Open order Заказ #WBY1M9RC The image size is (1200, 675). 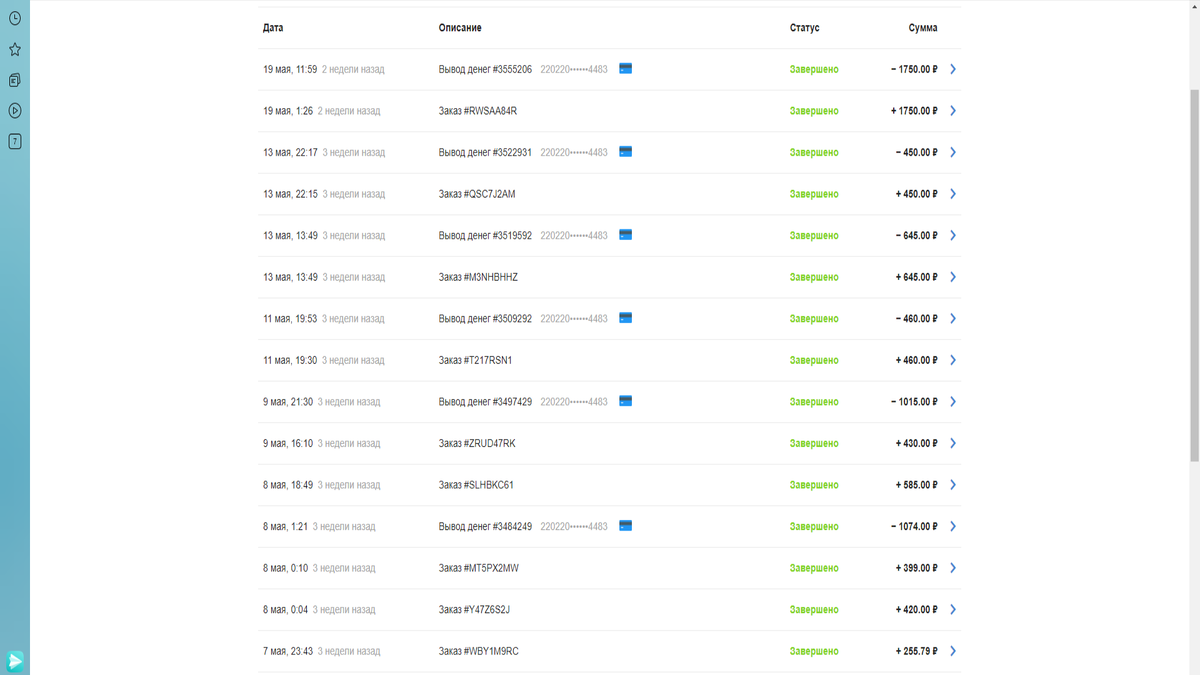[479, 651]
